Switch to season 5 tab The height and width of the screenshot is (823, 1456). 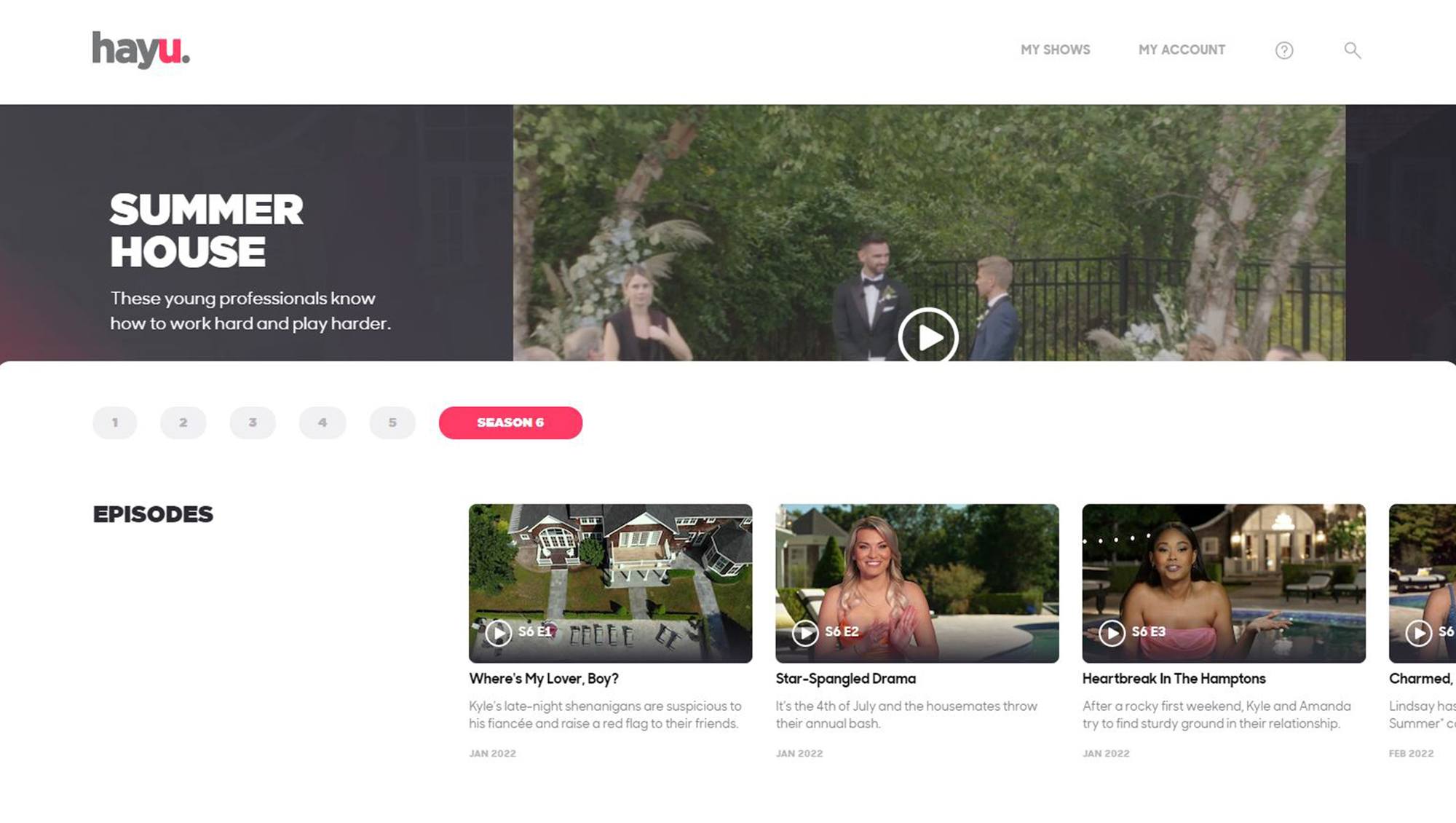(x=392, y=422)
